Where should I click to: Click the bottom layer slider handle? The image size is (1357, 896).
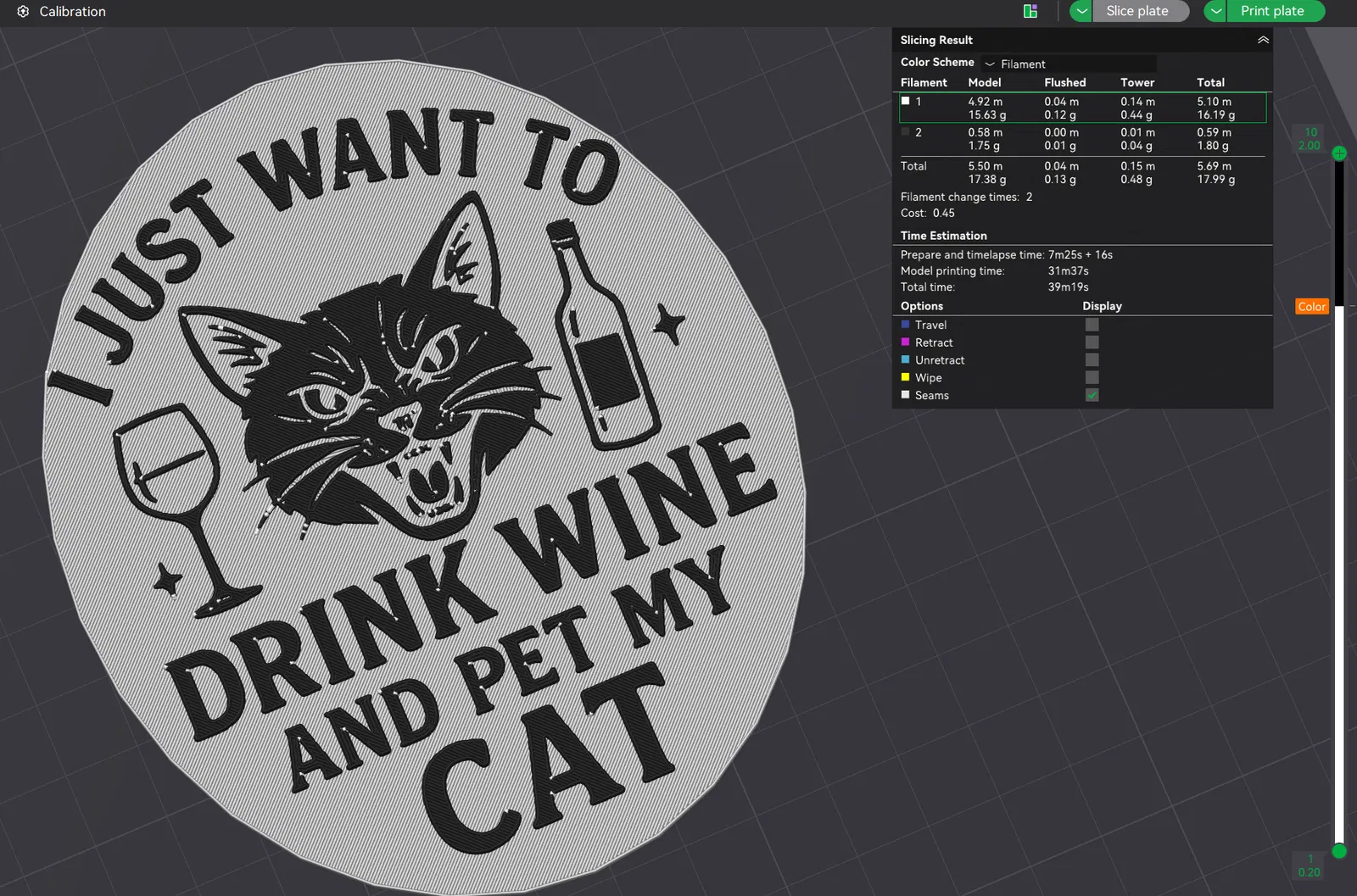pos(1339,851)
